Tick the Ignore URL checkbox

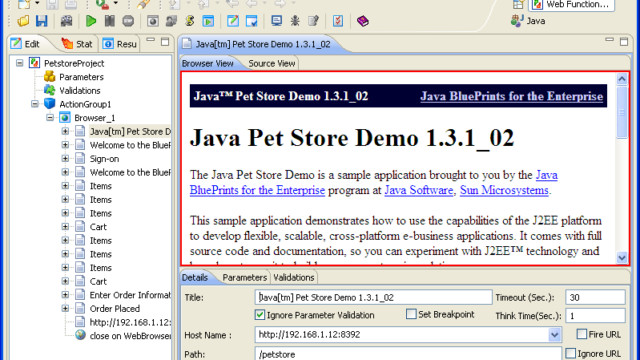pos(571,353)
